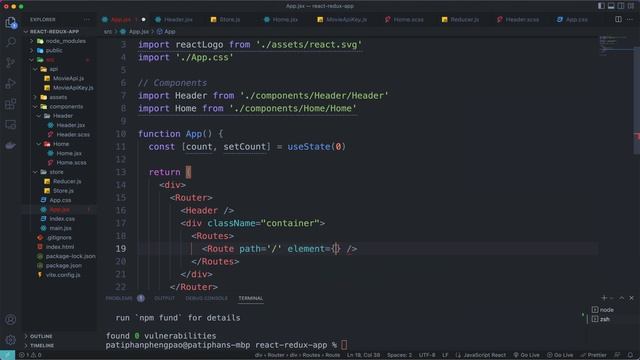The height and width of the screenshot is (360, 640).
Task: Open the Manage gear icon
Action: [x=11, y=340]
